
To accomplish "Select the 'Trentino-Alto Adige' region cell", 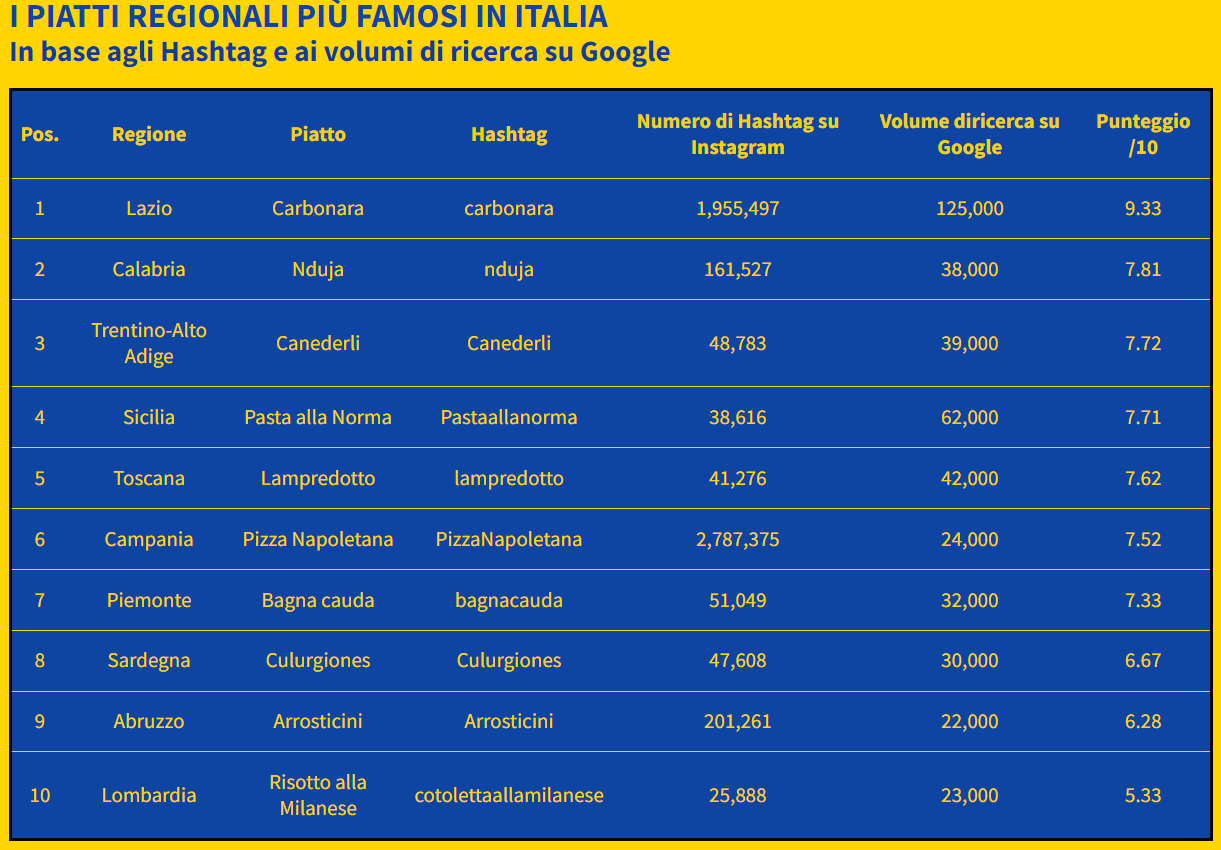I will pos(149,343).
